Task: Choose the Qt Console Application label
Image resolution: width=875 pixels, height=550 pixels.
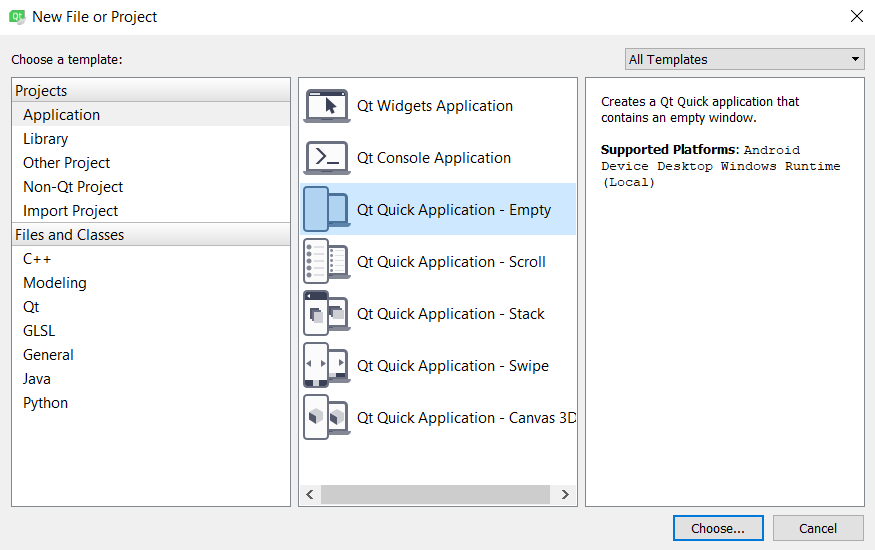Action: [x=434, y=158]
